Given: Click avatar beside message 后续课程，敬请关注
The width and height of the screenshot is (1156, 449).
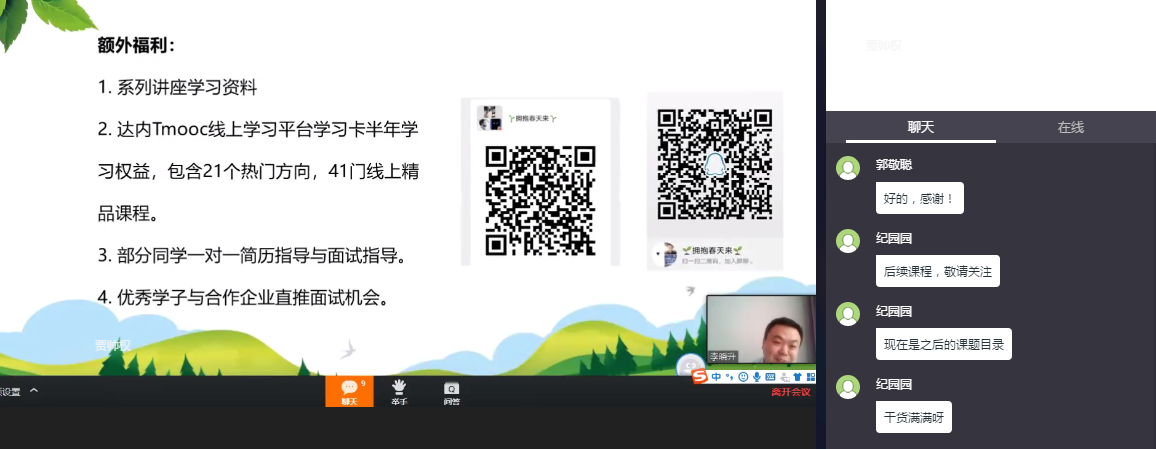Looking at the screenshot, I should pos(848,241).
